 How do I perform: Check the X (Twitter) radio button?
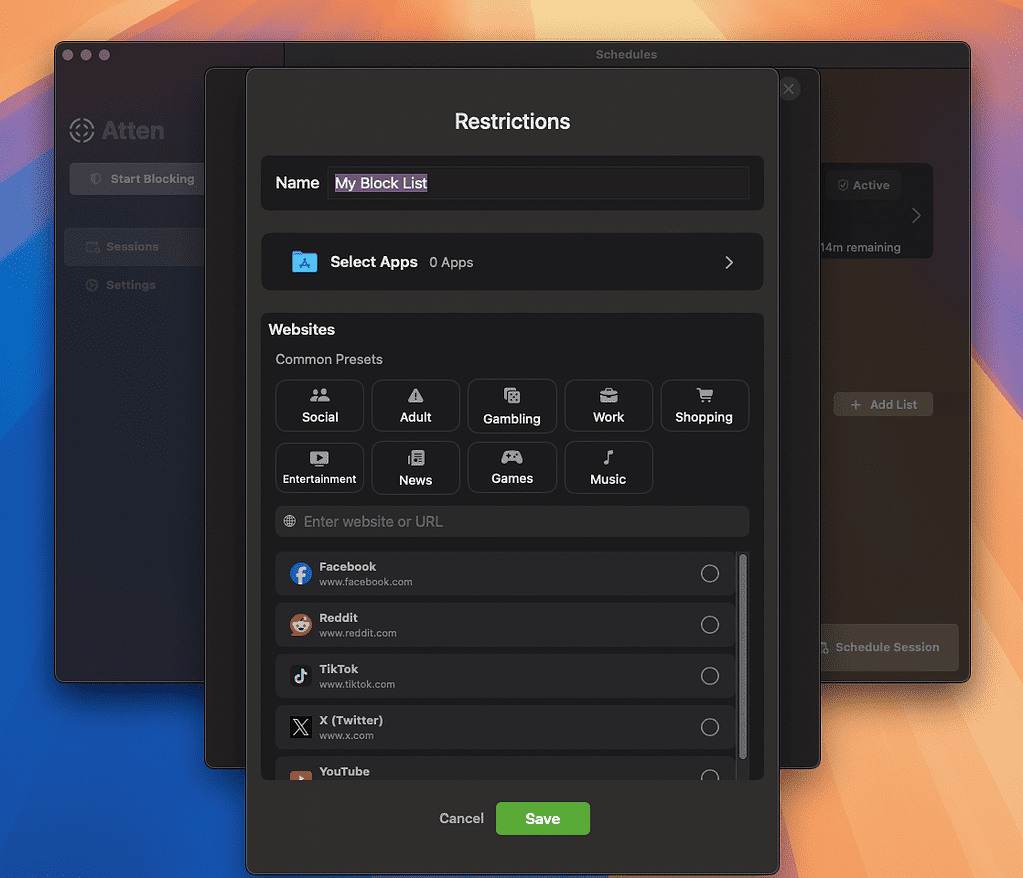click(709, 727)
